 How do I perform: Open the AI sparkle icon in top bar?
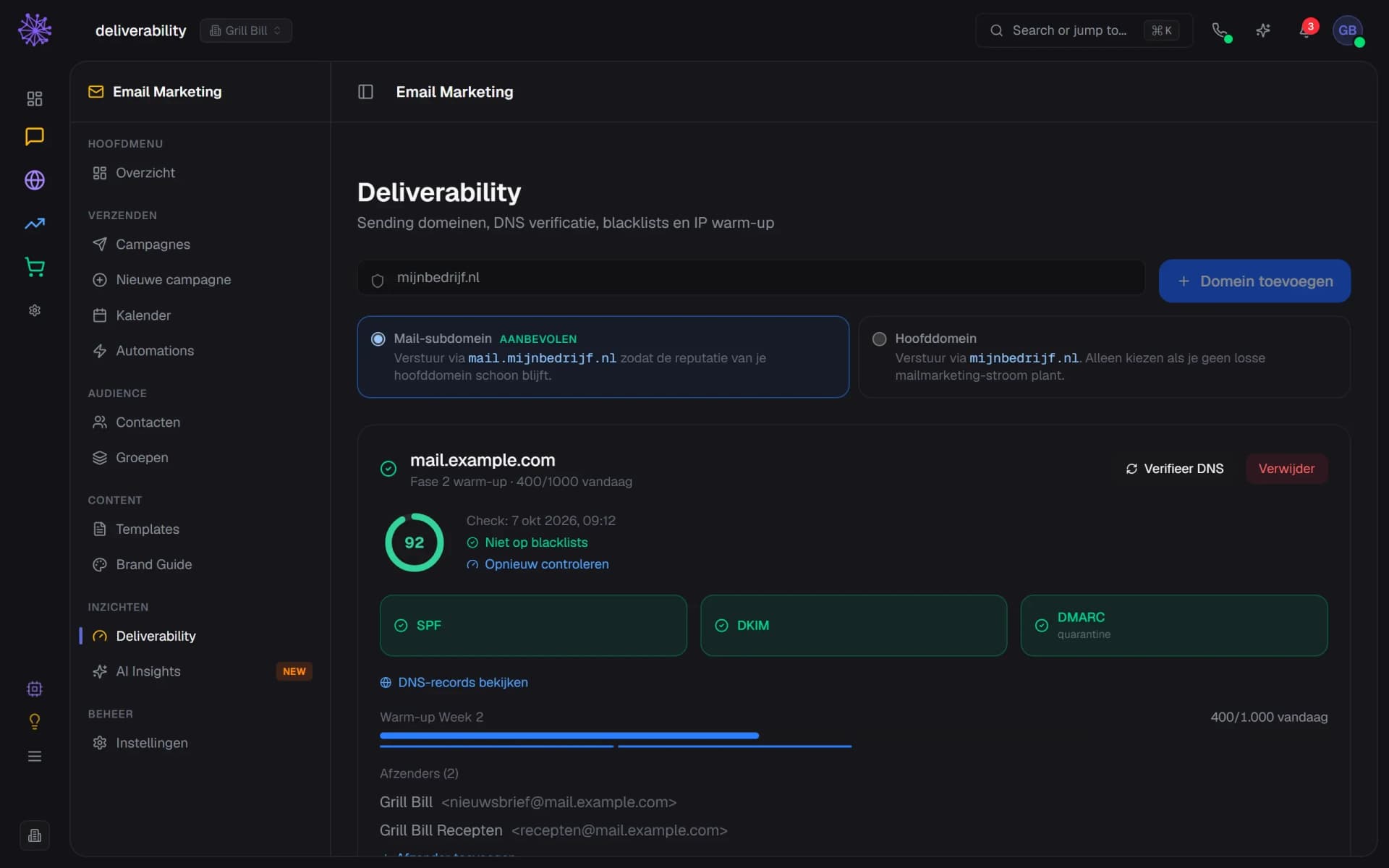point(1263,30)
